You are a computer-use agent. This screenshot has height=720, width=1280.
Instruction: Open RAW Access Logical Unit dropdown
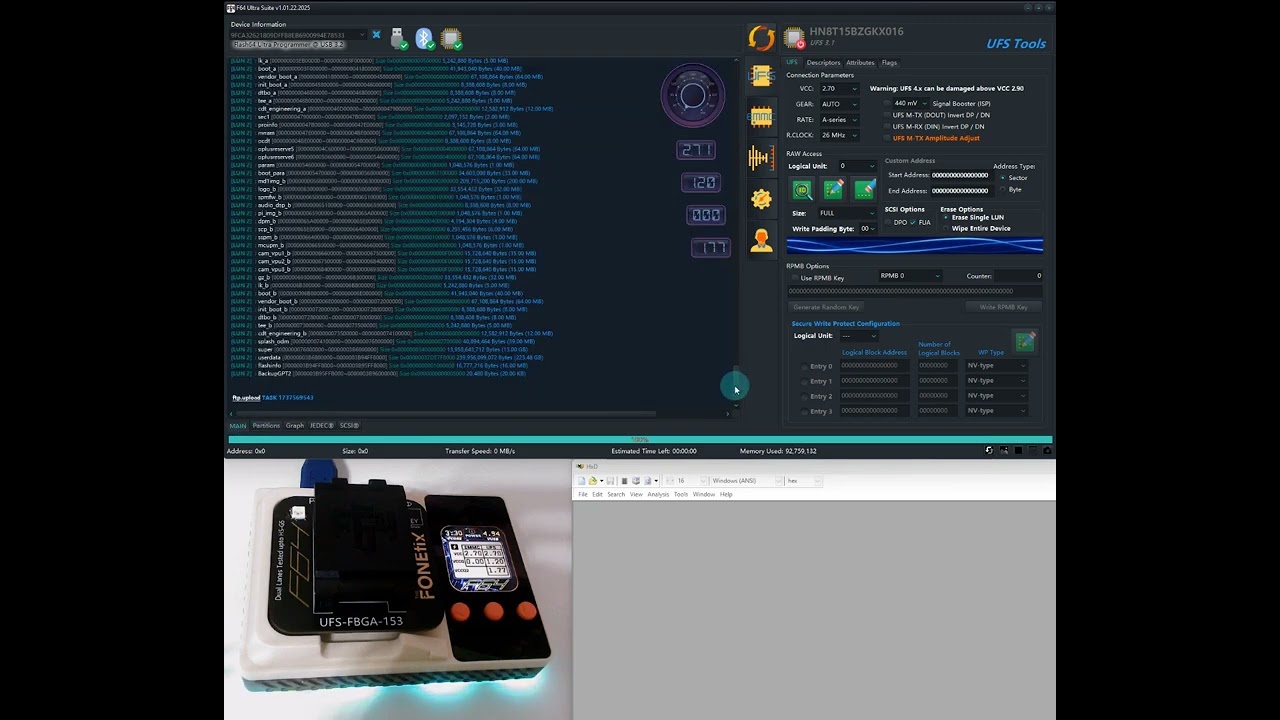click(x=857, y=166)
